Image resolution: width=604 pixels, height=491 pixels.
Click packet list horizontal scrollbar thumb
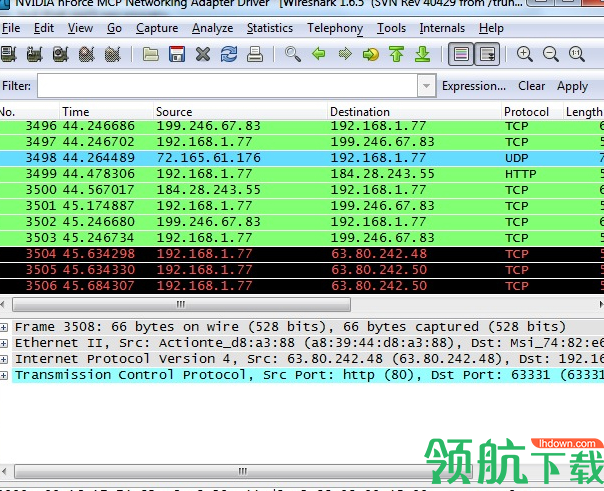pos(181,305)
